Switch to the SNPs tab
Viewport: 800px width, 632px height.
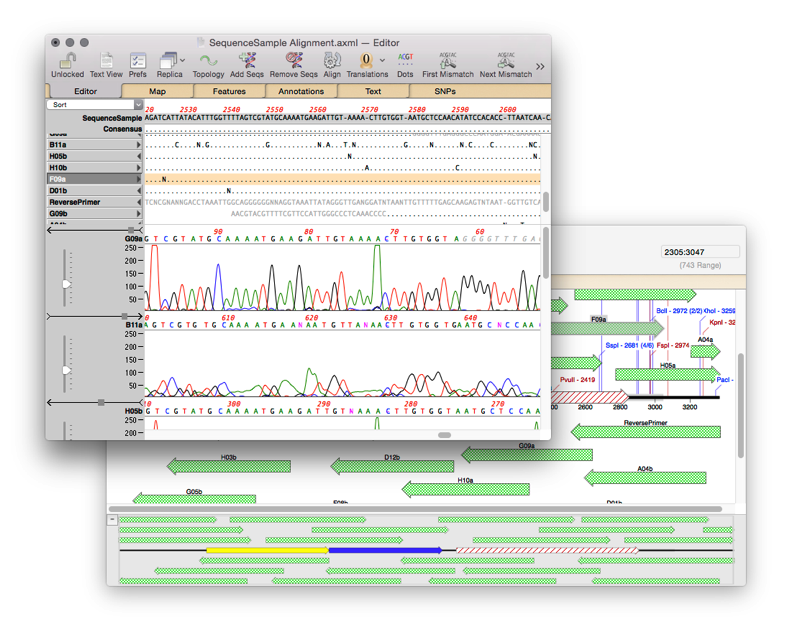coord(445,91)
